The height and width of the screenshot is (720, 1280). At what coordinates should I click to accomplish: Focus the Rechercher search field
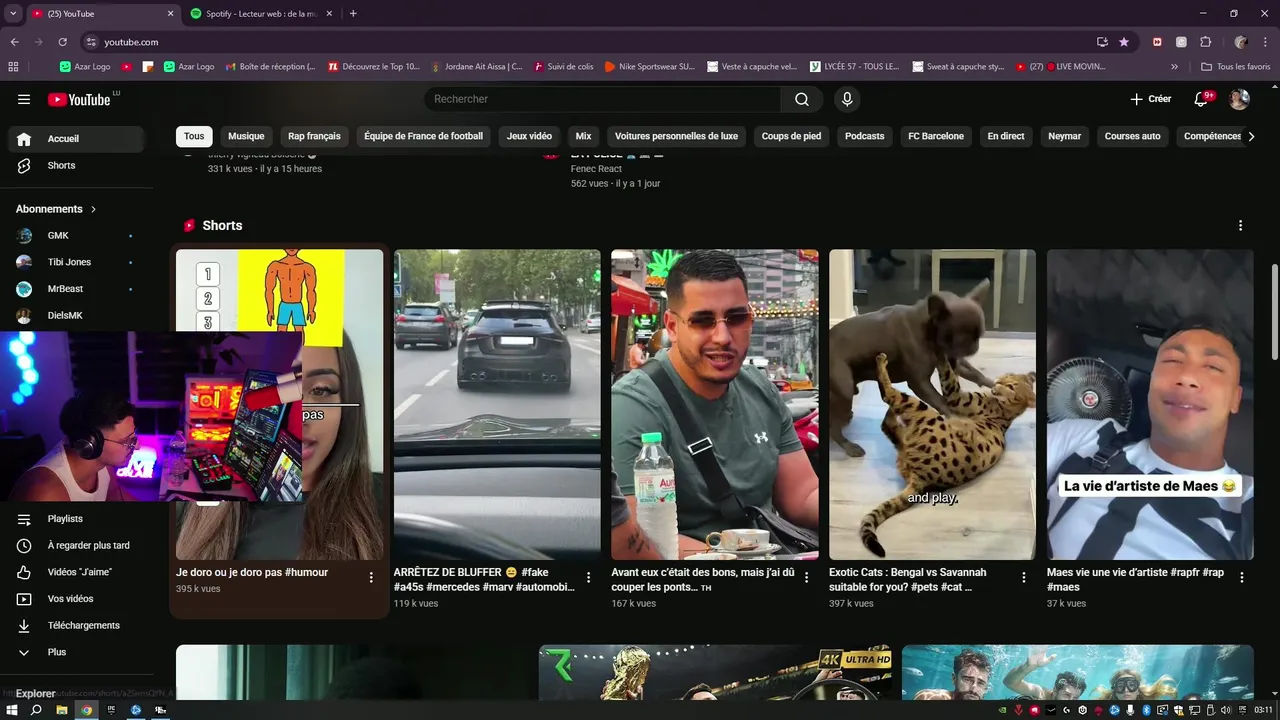[603, 99]
